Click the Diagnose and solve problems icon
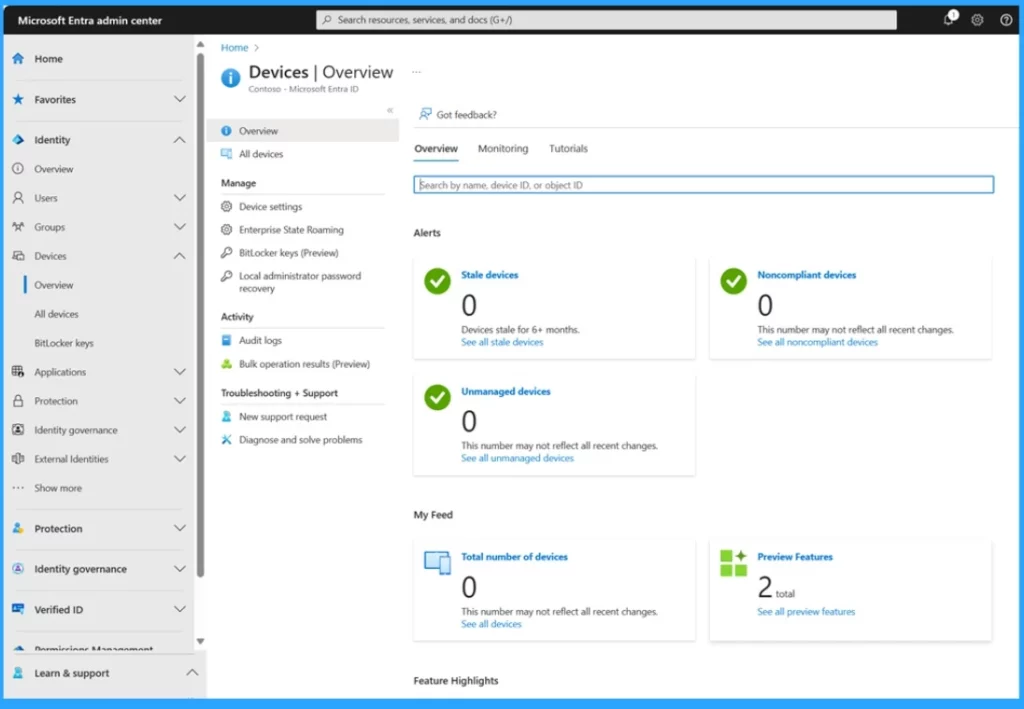The height and width of the screenshot is (709, 1024). pyautogui.click(x=226, y=439)
